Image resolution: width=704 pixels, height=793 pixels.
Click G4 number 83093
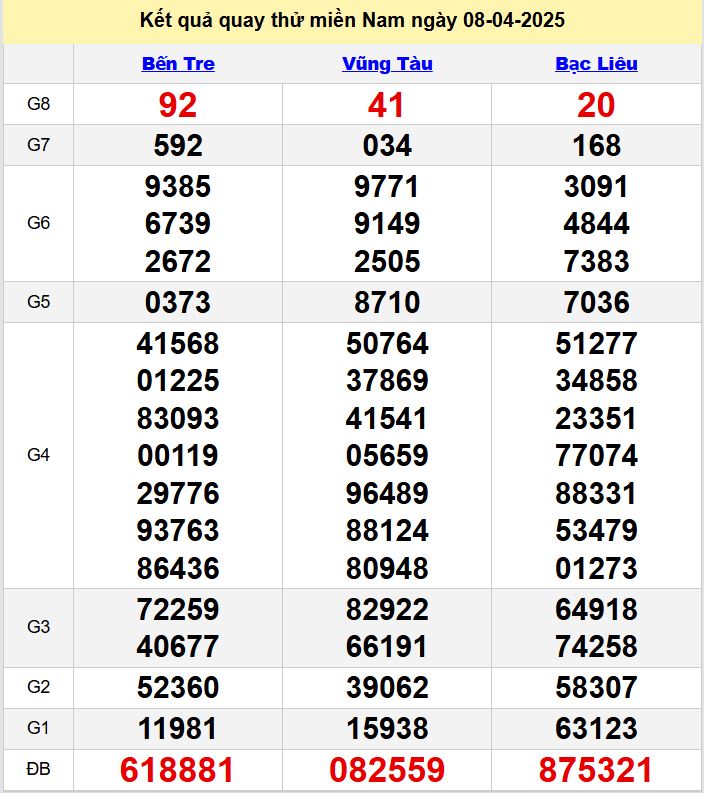[178, 419]
